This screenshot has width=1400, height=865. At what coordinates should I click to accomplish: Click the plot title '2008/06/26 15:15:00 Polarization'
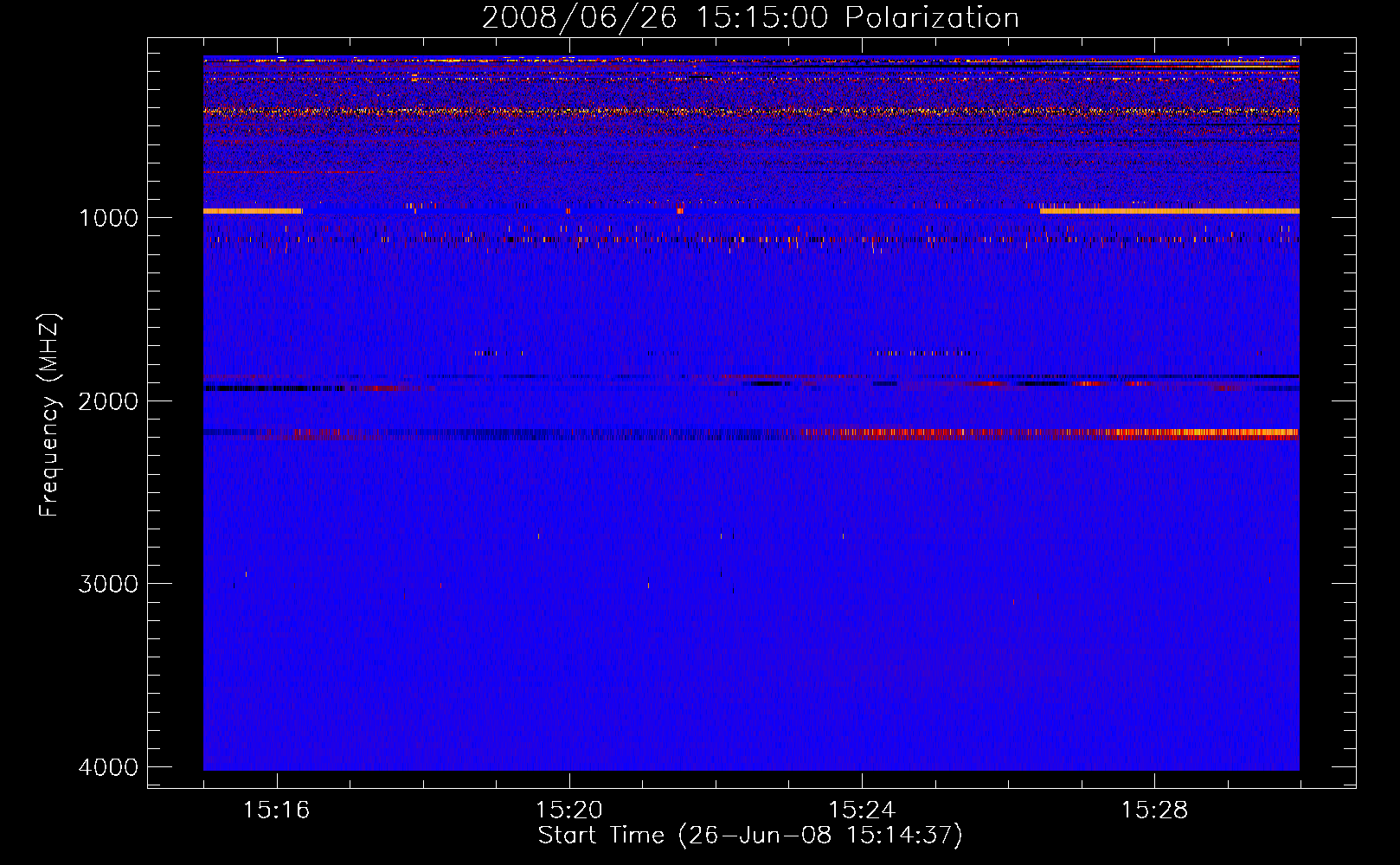tap(750, 18)
